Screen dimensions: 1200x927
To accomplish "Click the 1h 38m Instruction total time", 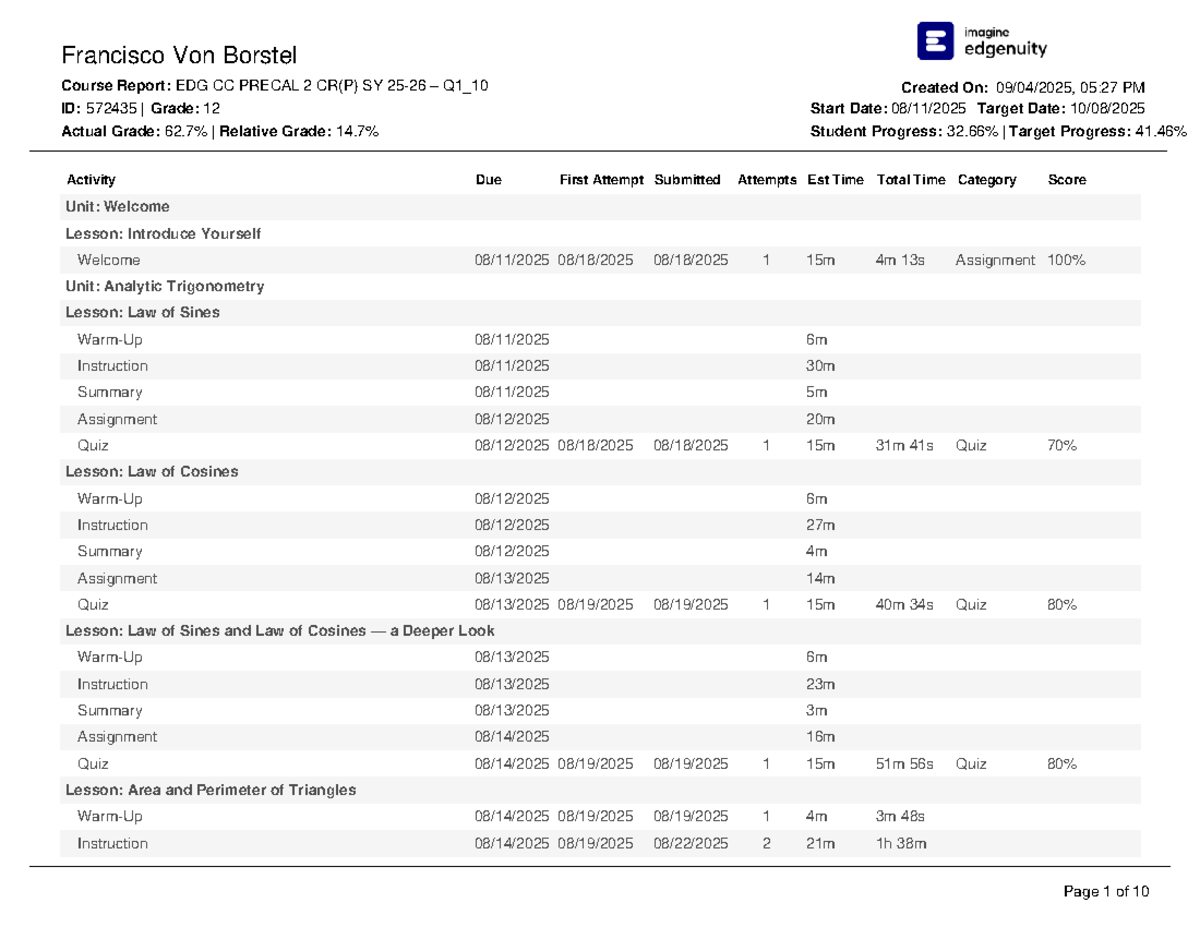I will tap(901, 844).
